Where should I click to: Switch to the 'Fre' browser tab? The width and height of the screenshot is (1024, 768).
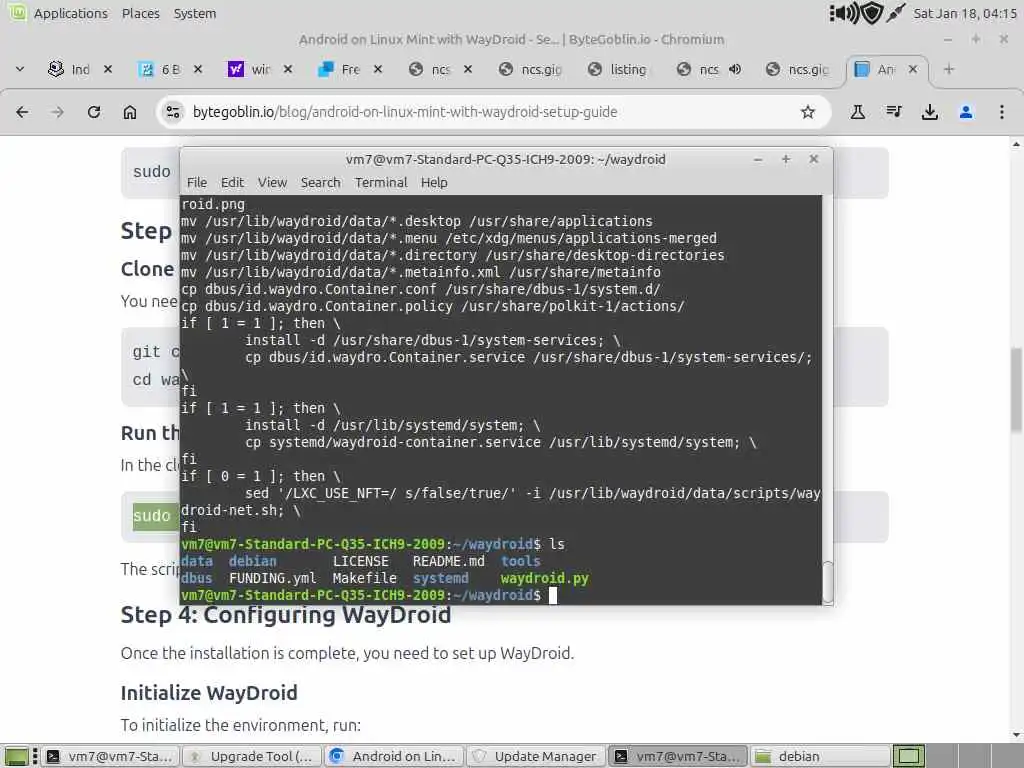coord(339,69)
